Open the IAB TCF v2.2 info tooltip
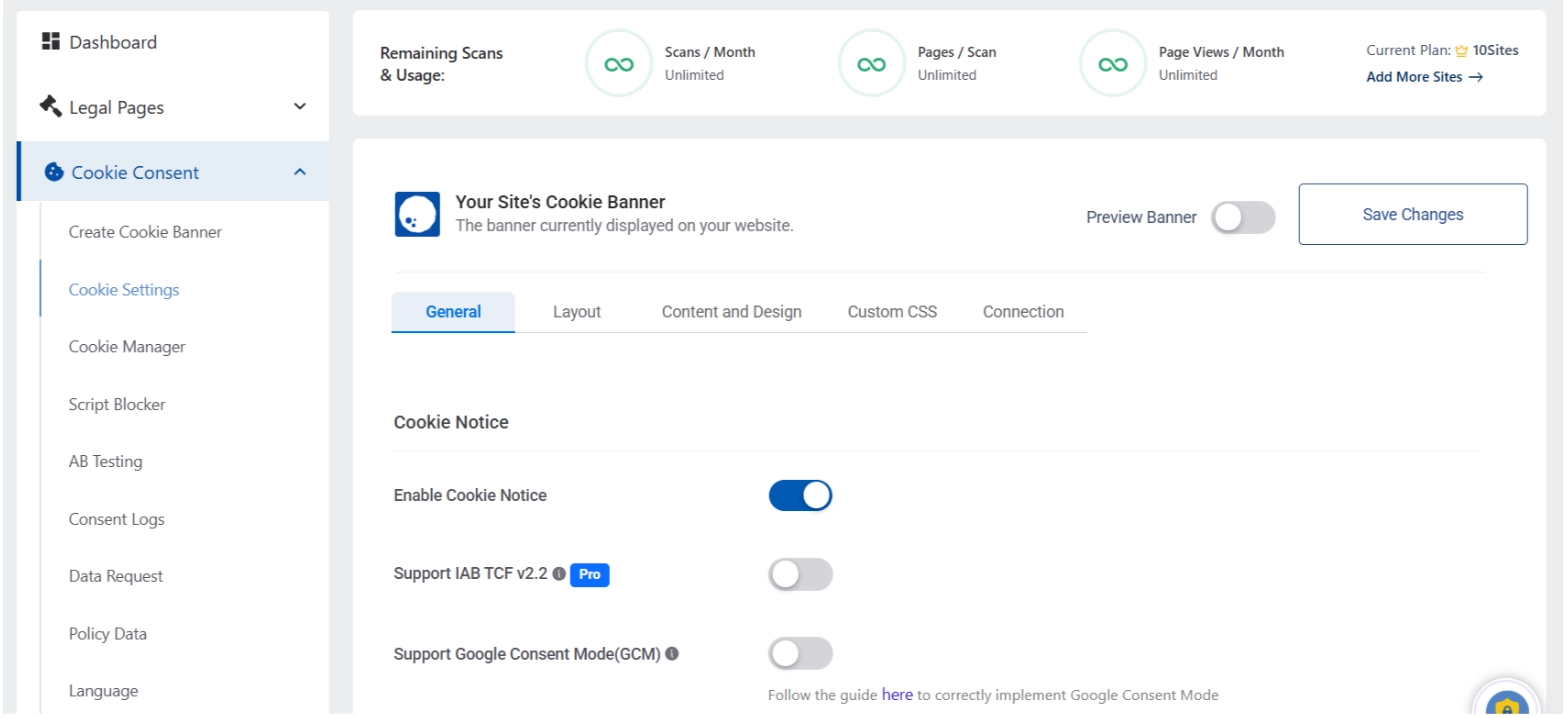This screenshot has width=1566, height=718. 557,574
